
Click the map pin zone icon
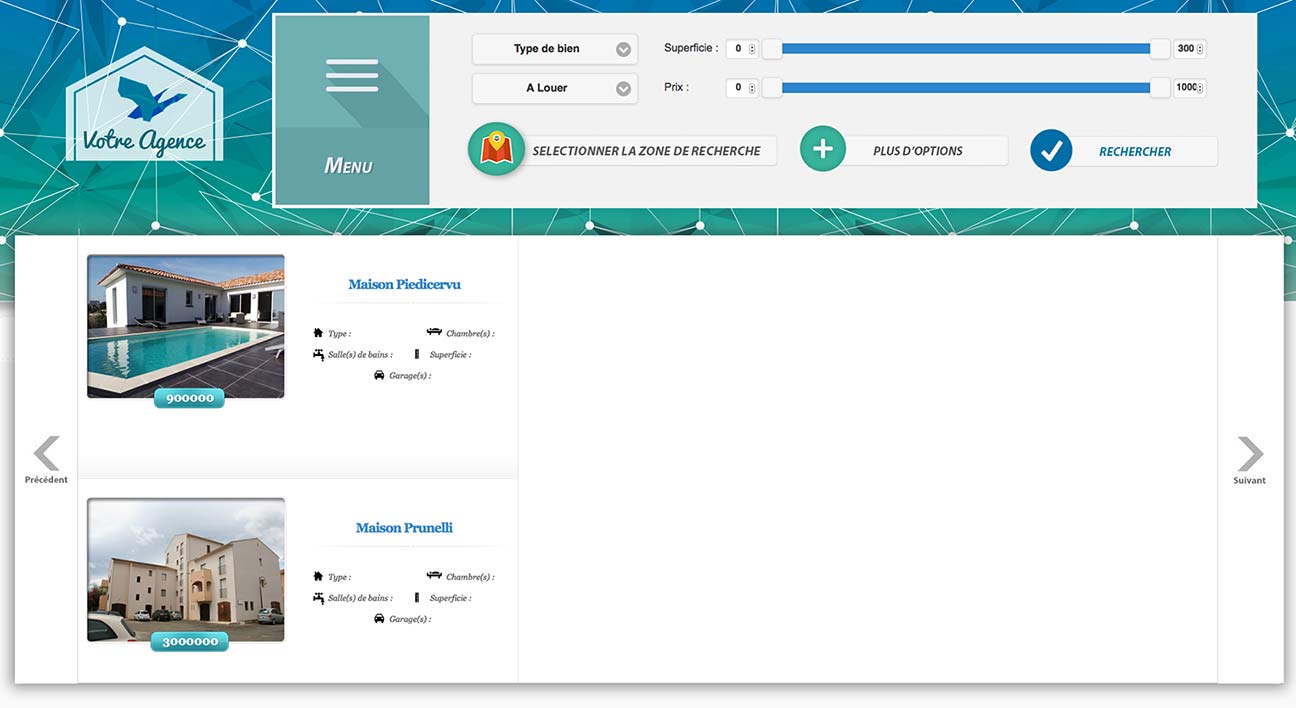pos(496,150)
